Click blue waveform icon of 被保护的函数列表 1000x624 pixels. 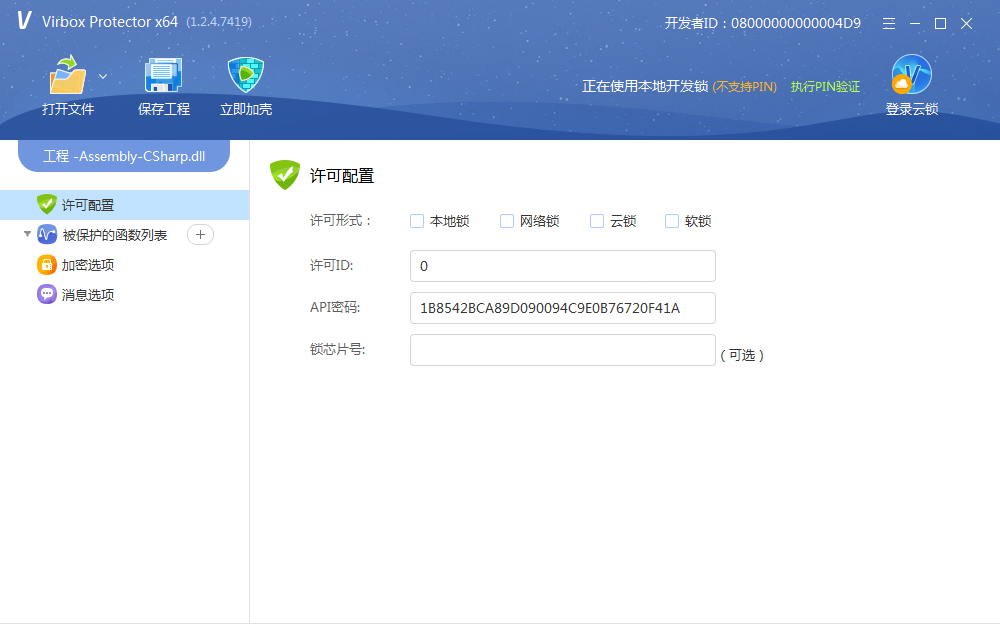point(47,234)
